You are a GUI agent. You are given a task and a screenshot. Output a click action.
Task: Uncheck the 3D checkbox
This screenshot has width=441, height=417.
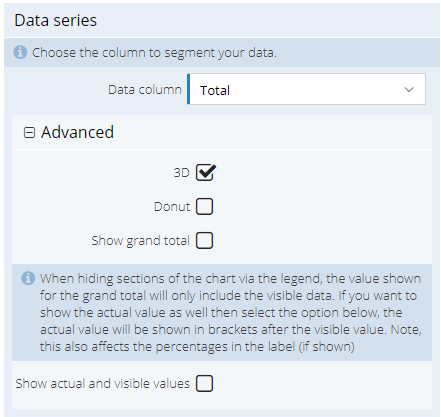205,173
